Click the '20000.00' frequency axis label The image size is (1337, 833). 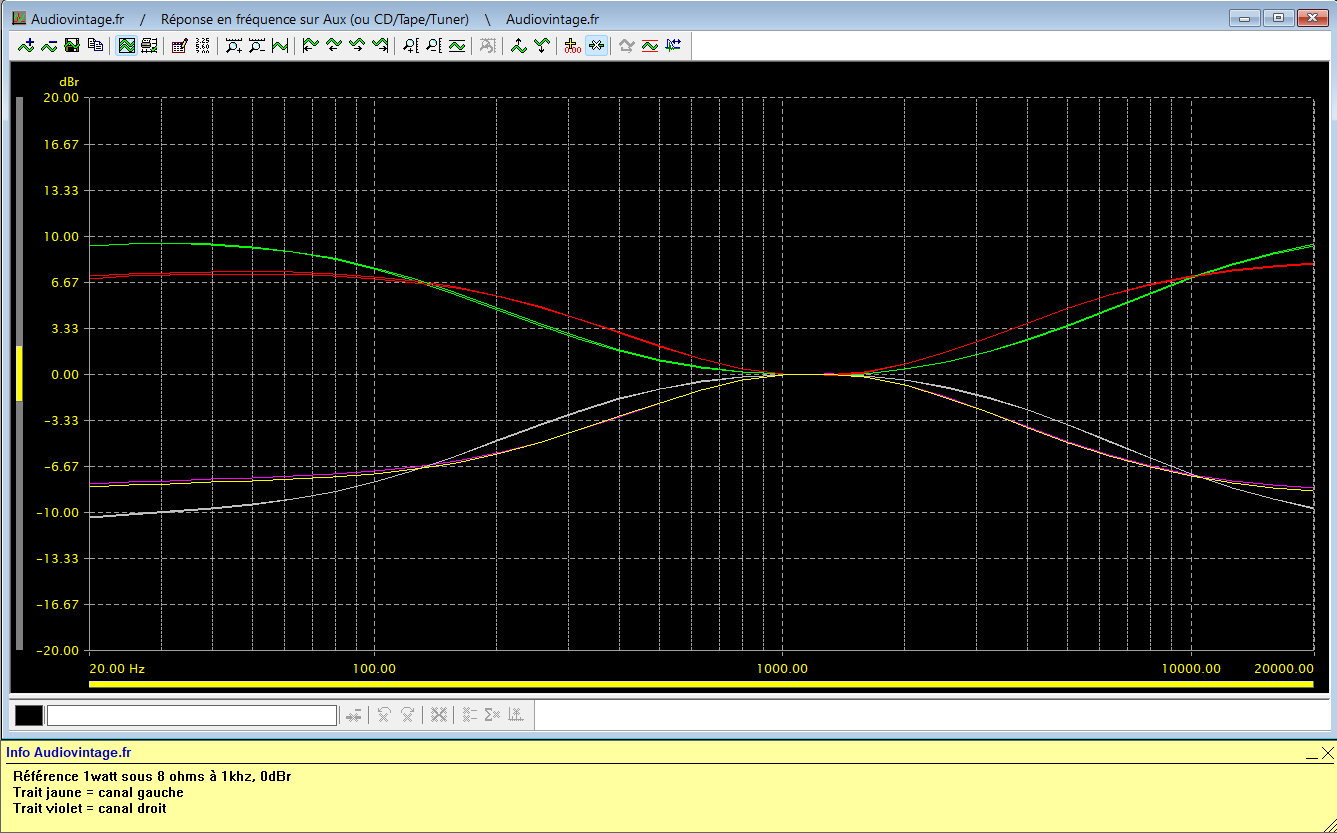point(1285,668)
